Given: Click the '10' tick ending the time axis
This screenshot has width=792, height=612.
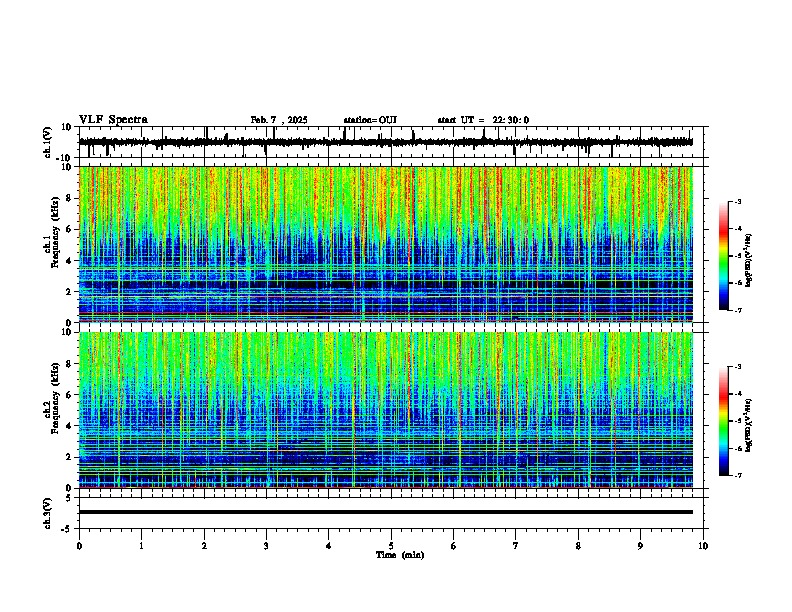Looking at the screenshot, I should pos(703,546).
